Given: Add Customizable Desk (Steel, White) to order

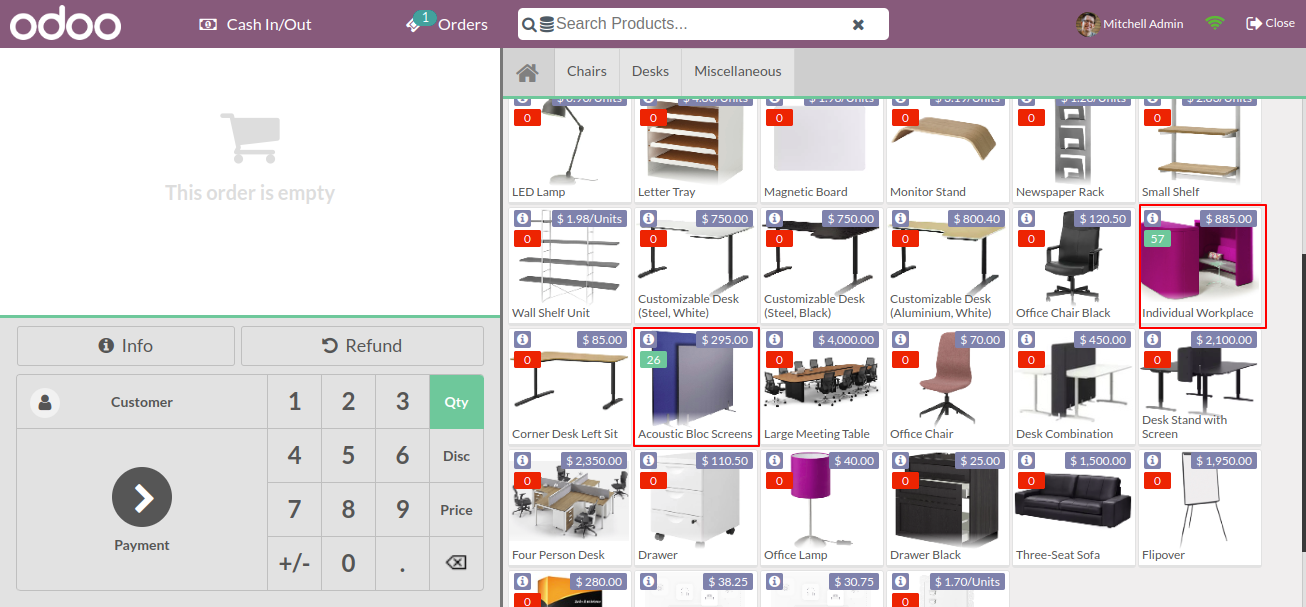Looking at the screenshot, I should tap(697, 265).
